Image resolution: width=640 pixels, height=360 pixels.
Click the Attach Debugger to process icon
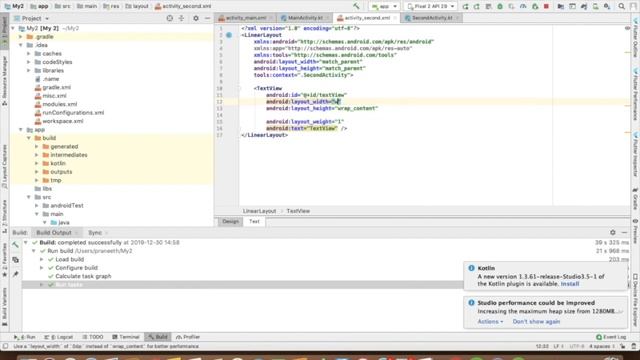[x=535, y=7]
